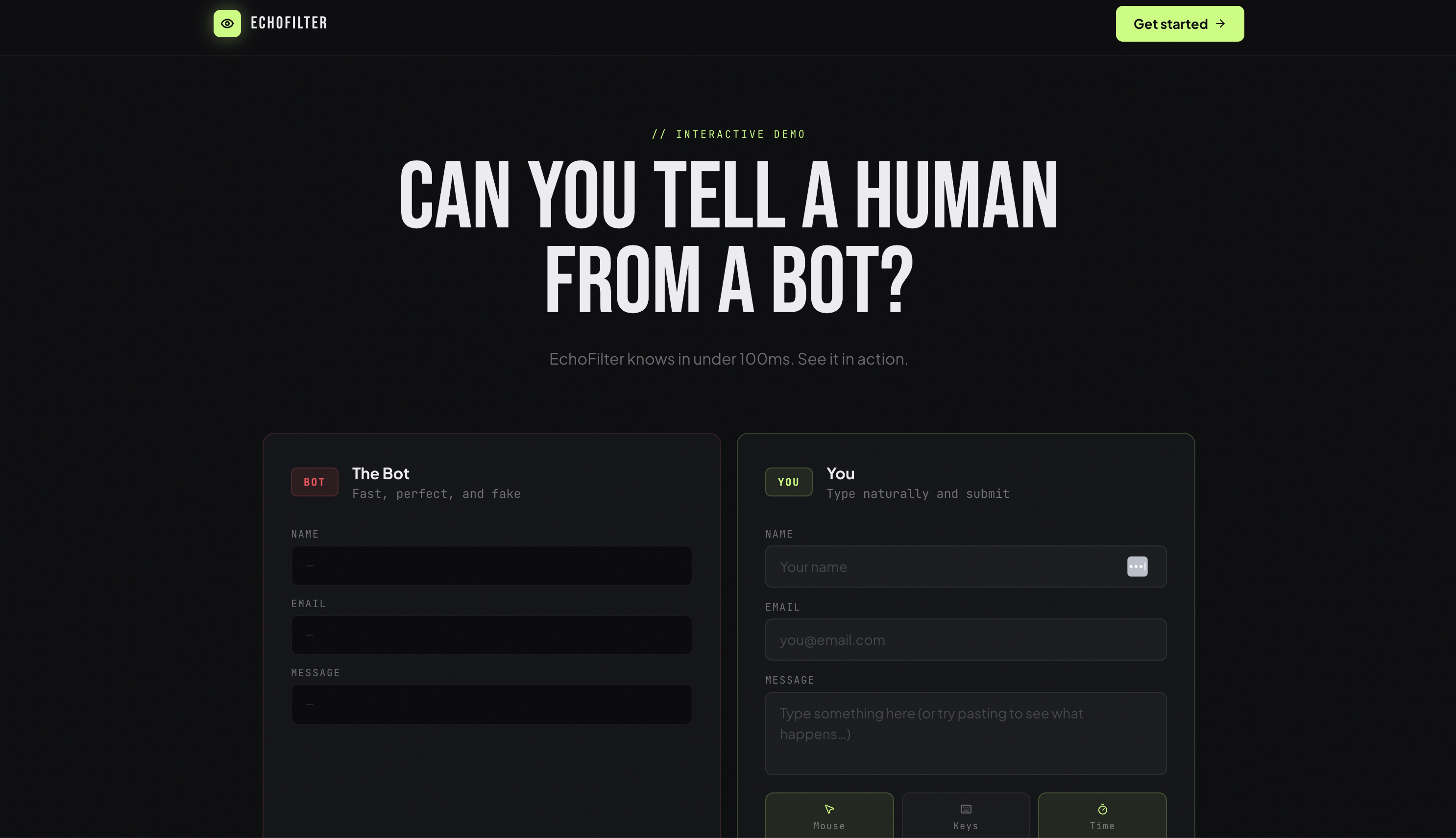Click the arrow icon inside Get started
Viewport: 1456px width, 838px height.
[1220, 24]
